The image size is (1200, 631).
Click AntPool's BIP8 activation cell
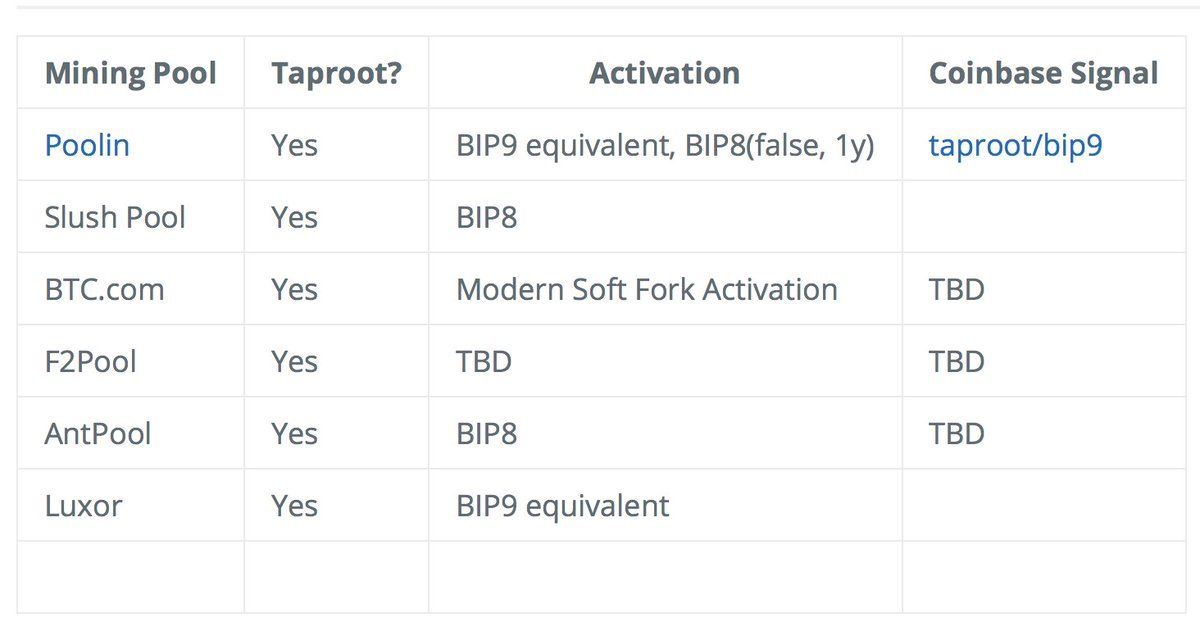tap(665, 433)
